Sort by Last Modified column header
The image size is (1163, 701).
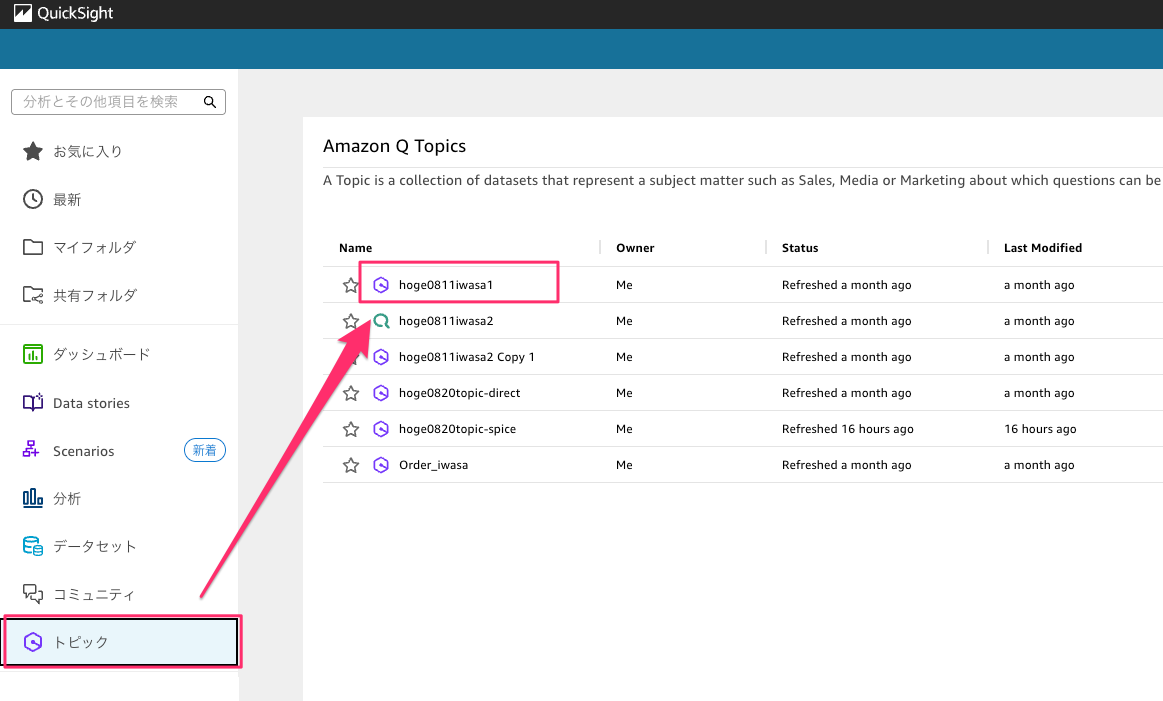(1042, 248)
